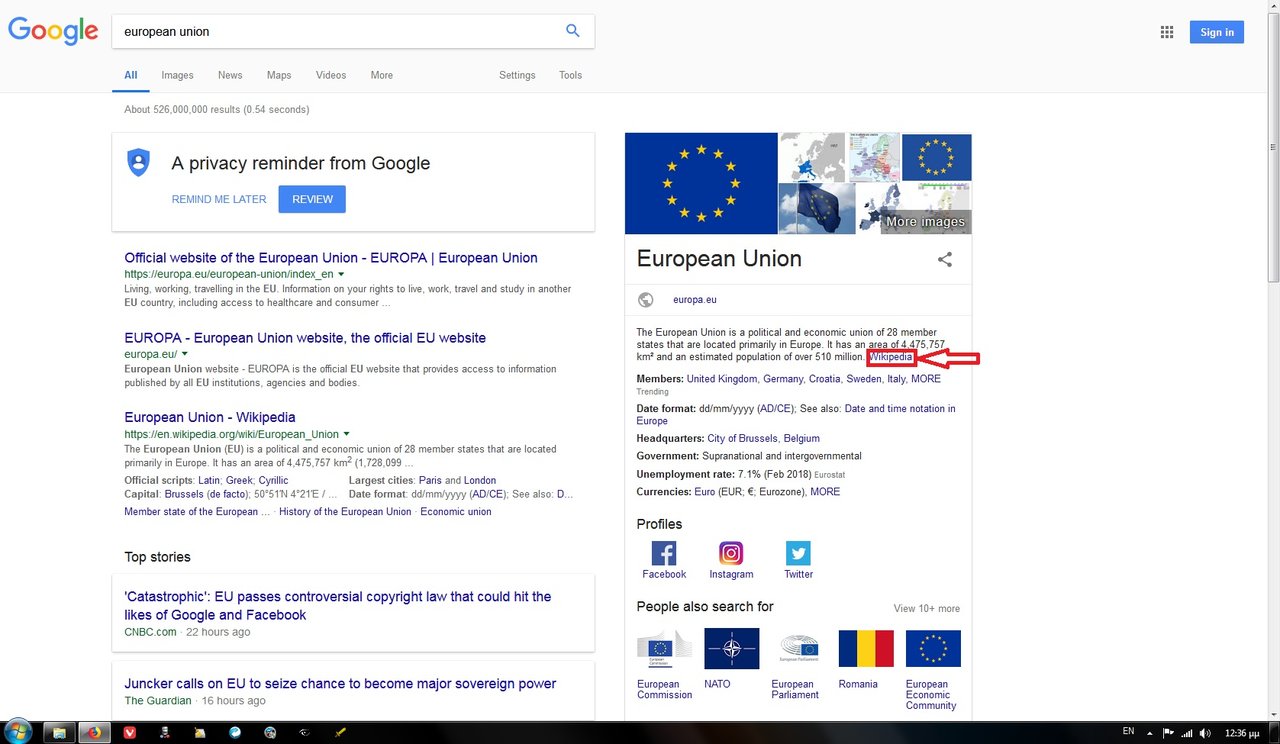The width and height of the screenshot is (1280, 744).
Task: Open Windows Start button in taskbar
Action: point(17,731)
